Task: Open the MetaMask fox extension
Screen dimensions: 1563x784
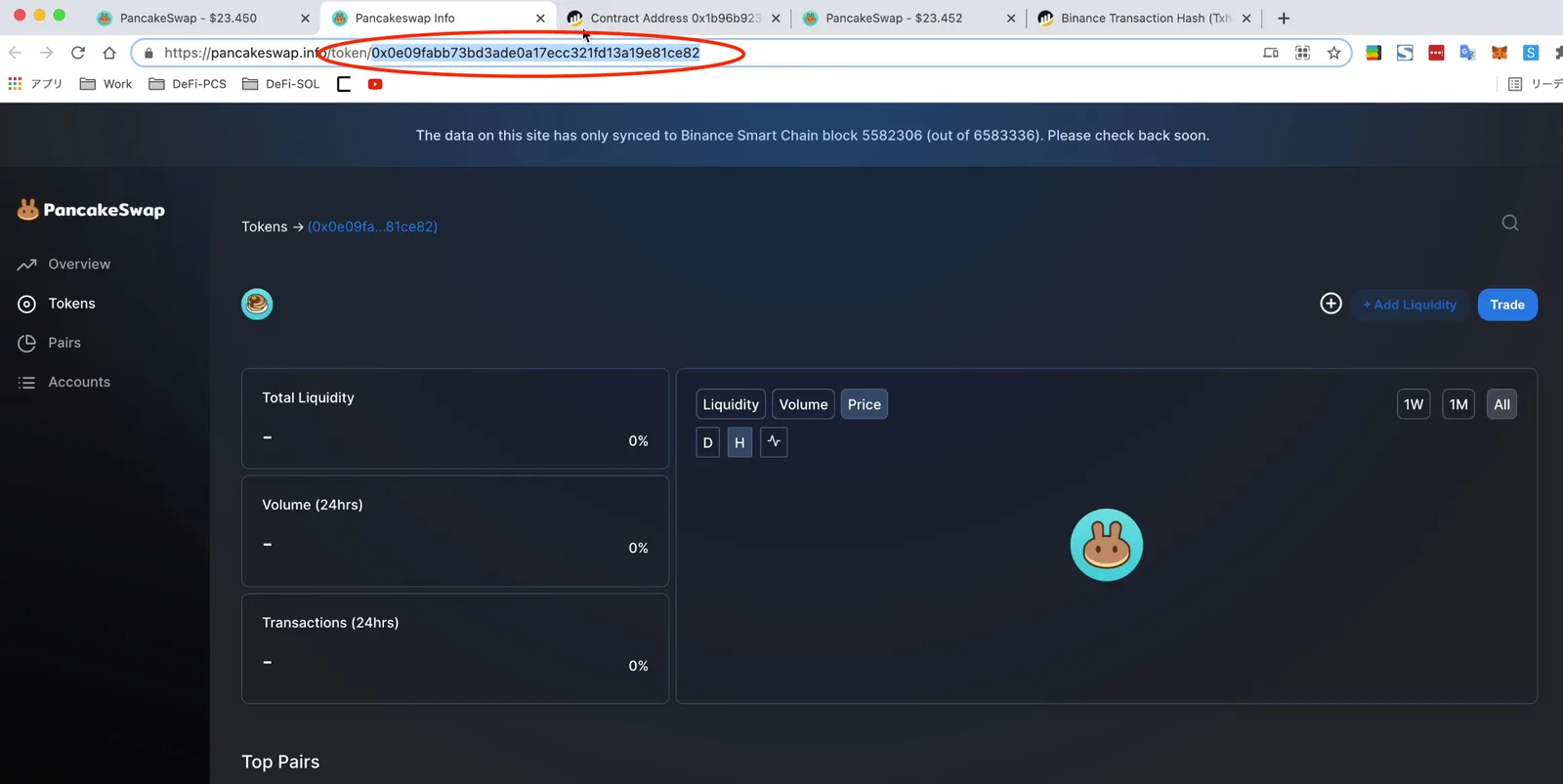Action: (x=1499, y=53)
